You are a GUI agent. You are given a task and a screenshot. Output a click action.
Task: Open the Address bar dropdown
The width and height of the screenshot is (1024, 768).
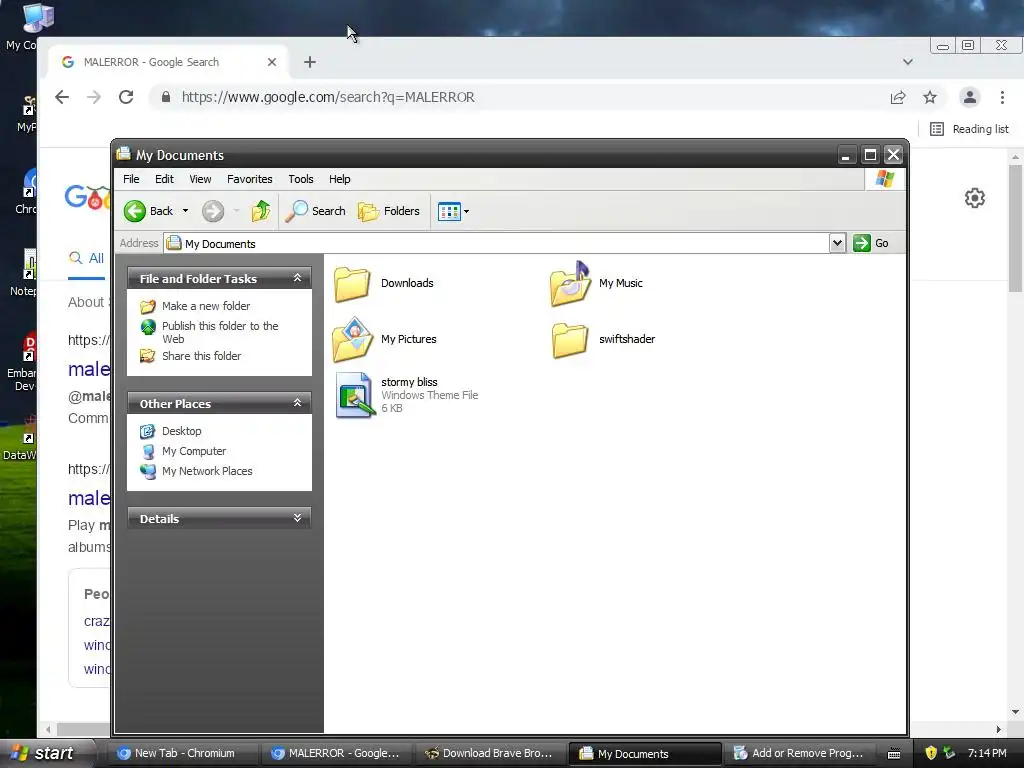coord(837,243)
